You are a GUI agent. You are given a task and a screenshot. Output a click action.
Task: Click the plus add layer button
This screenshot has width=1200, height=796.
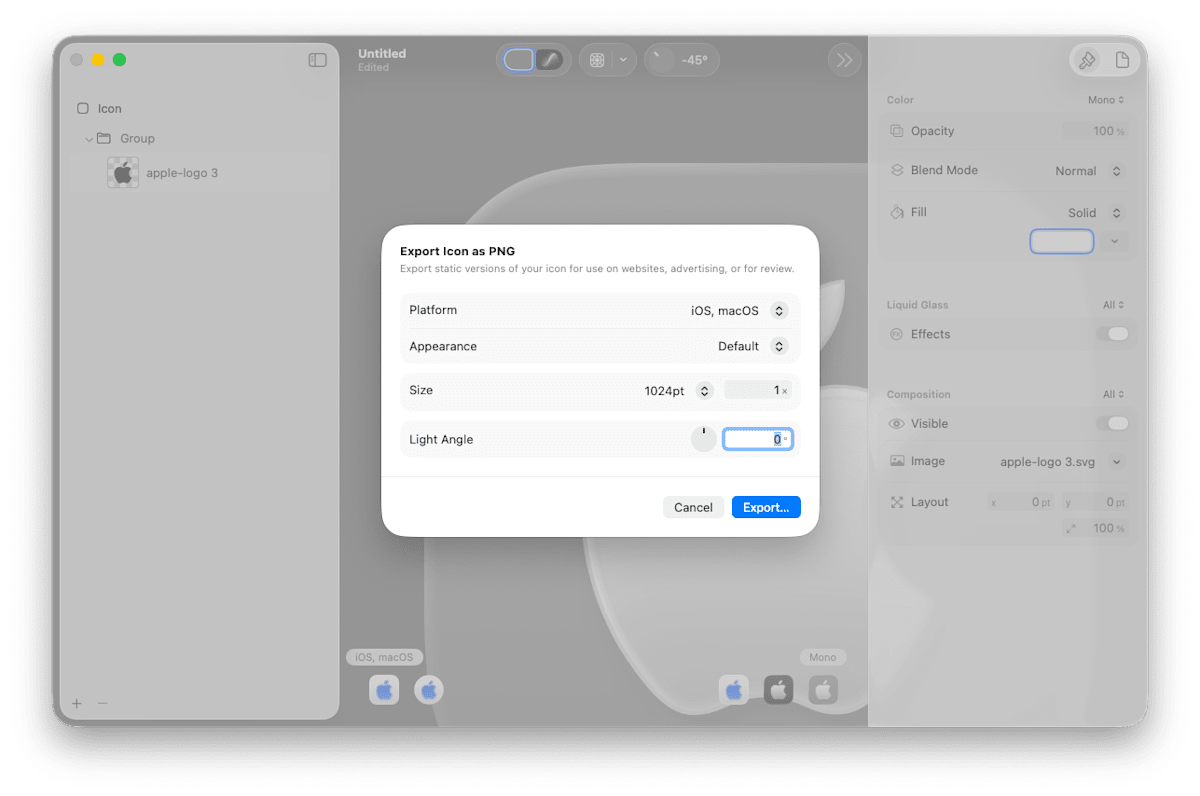click(77, 703)
